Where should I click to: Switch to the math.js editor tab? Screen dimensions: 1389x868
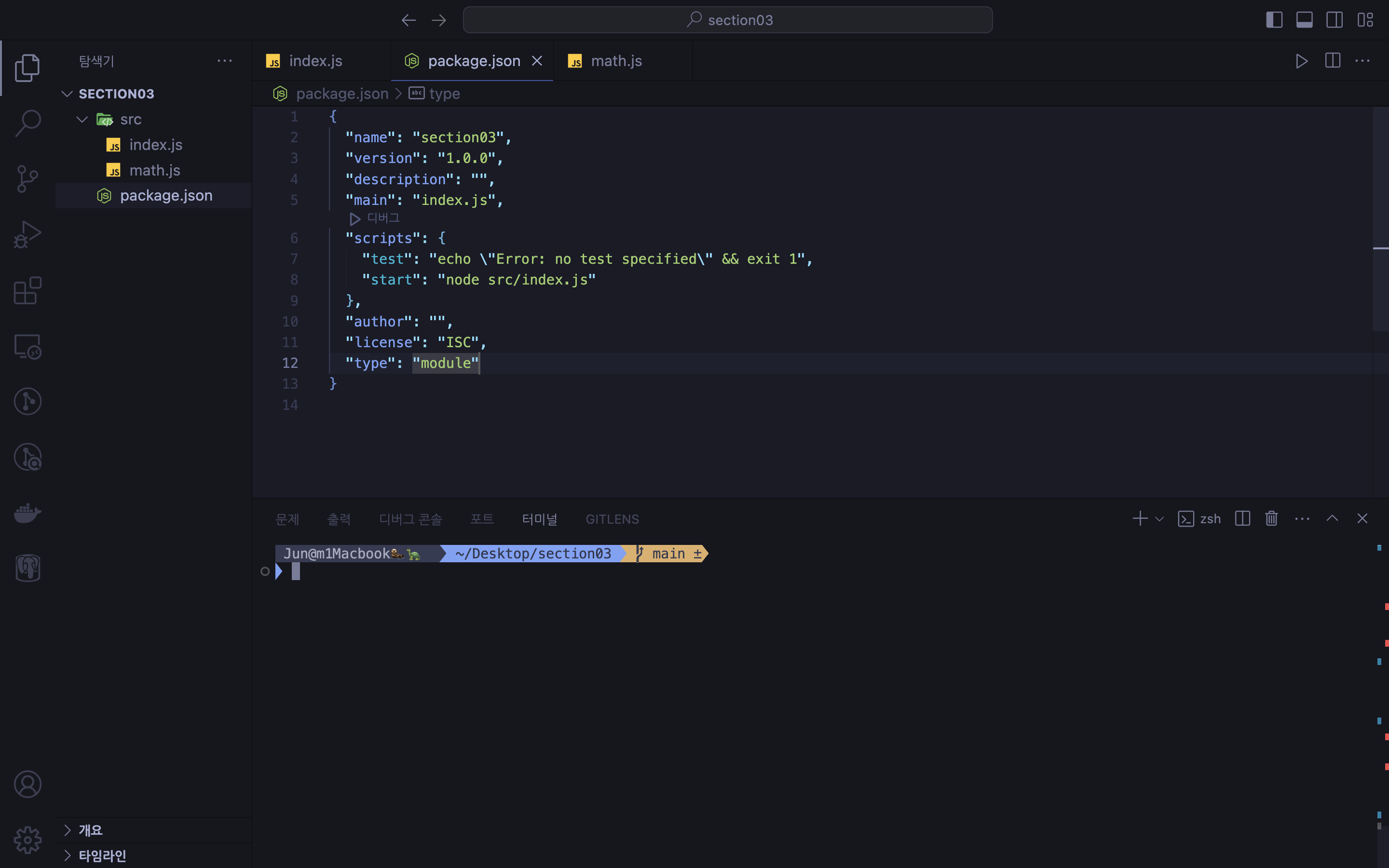coord(615,61)
